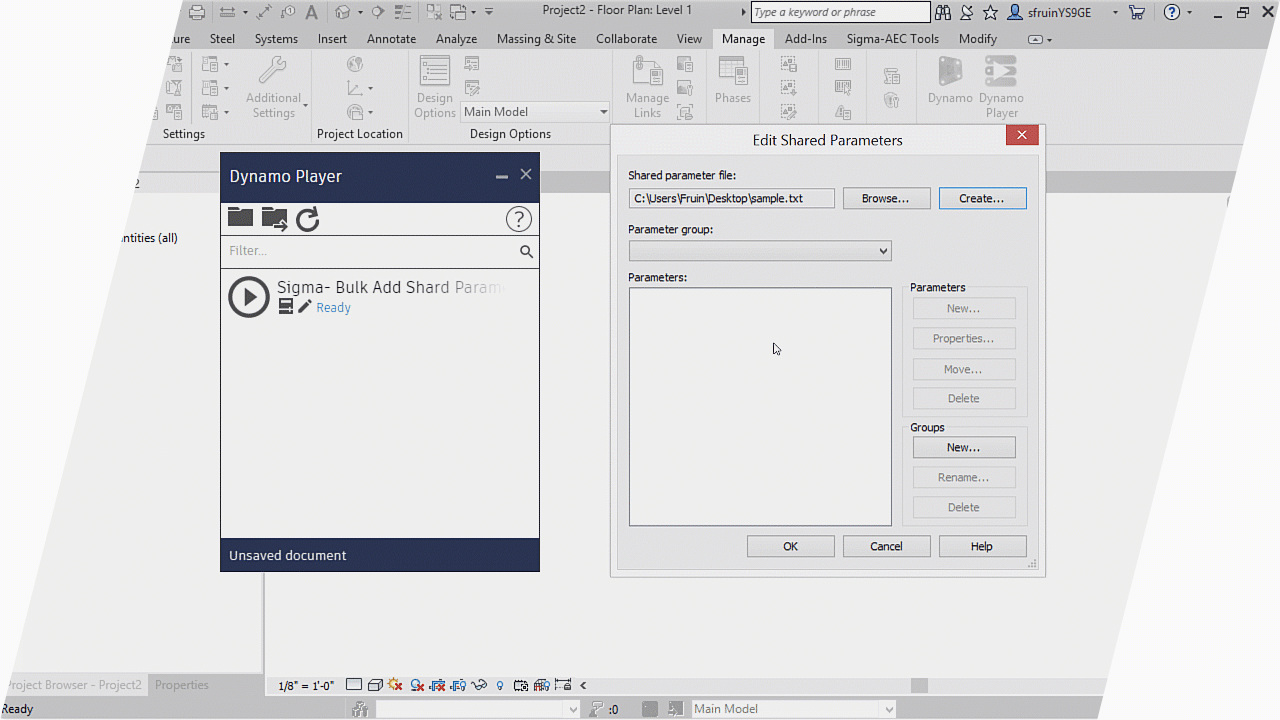Open Design Options ribbon button
This screenshot has height=720, width=1280.
(x=435, y=87)
